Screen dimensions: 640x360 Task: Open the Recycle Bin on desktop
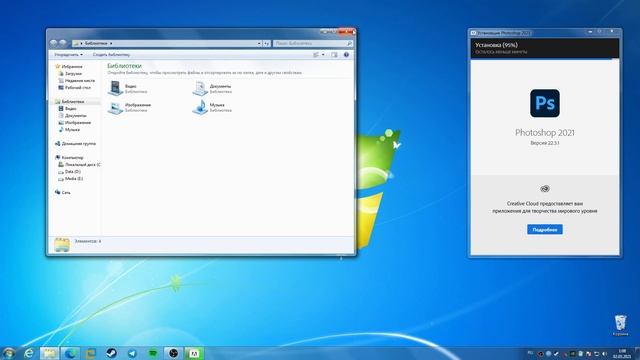tap(620, 325)
